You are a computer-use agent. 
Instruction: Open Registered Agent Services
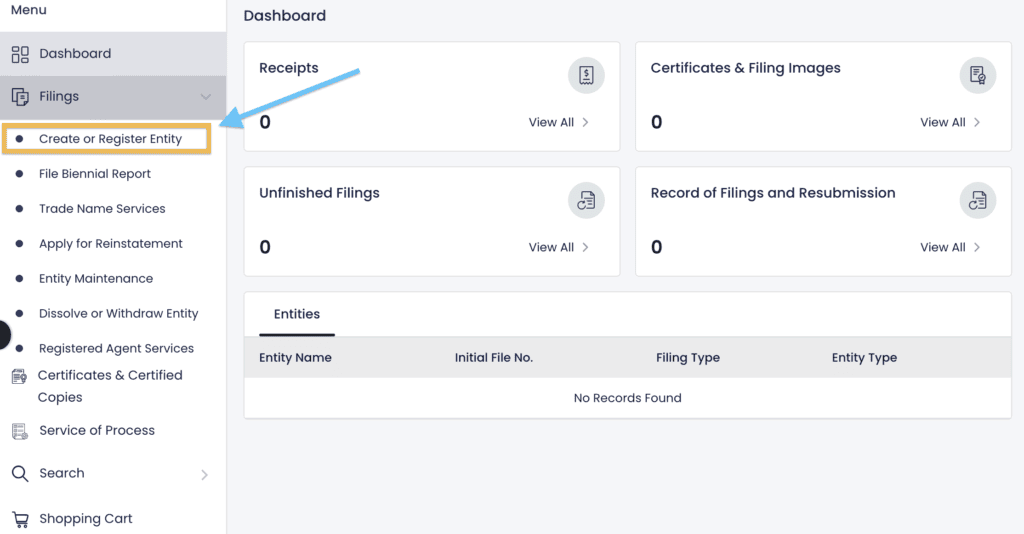click(x=116, y=348)
